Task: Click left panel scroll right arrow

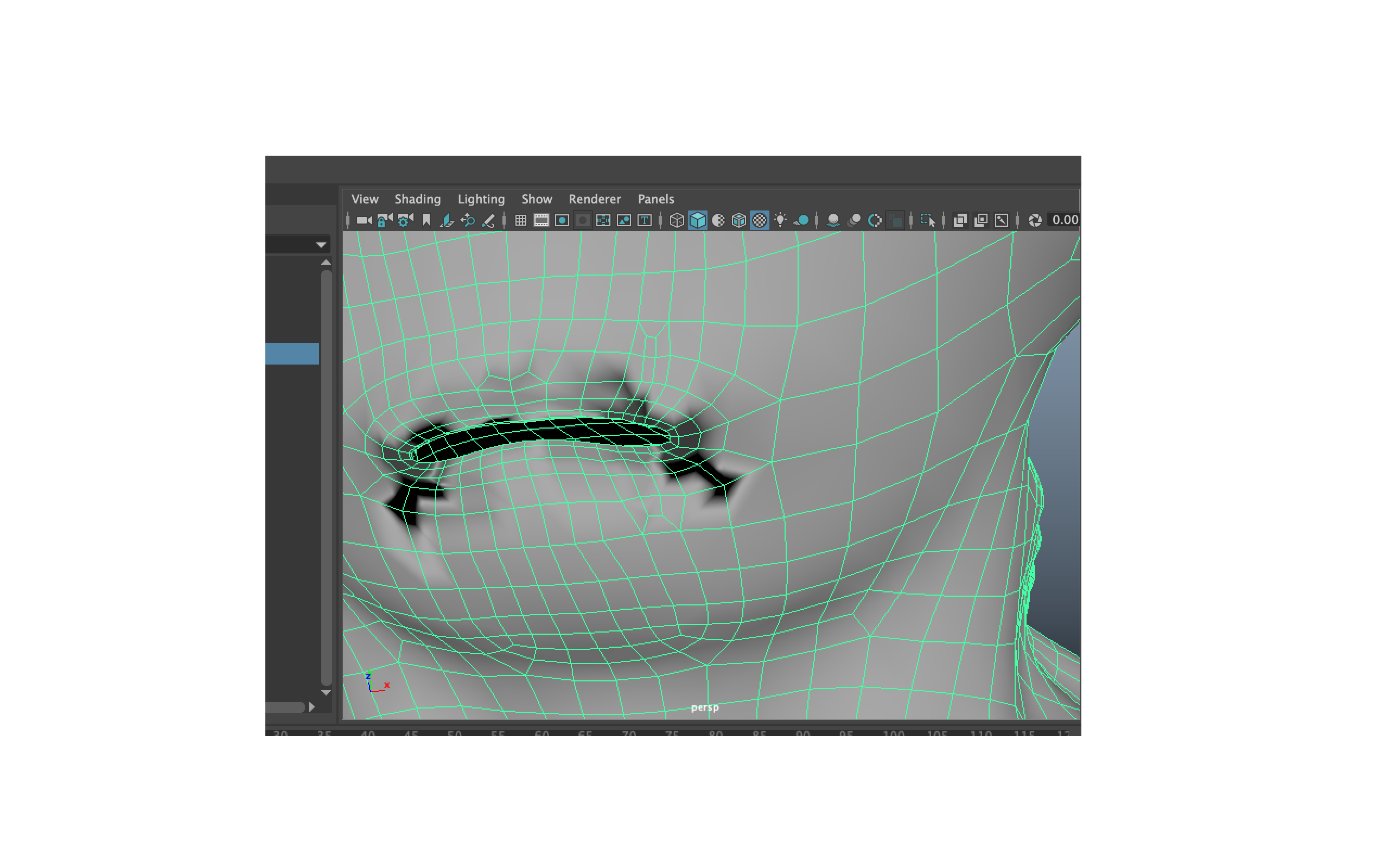Action: point(311,707)
